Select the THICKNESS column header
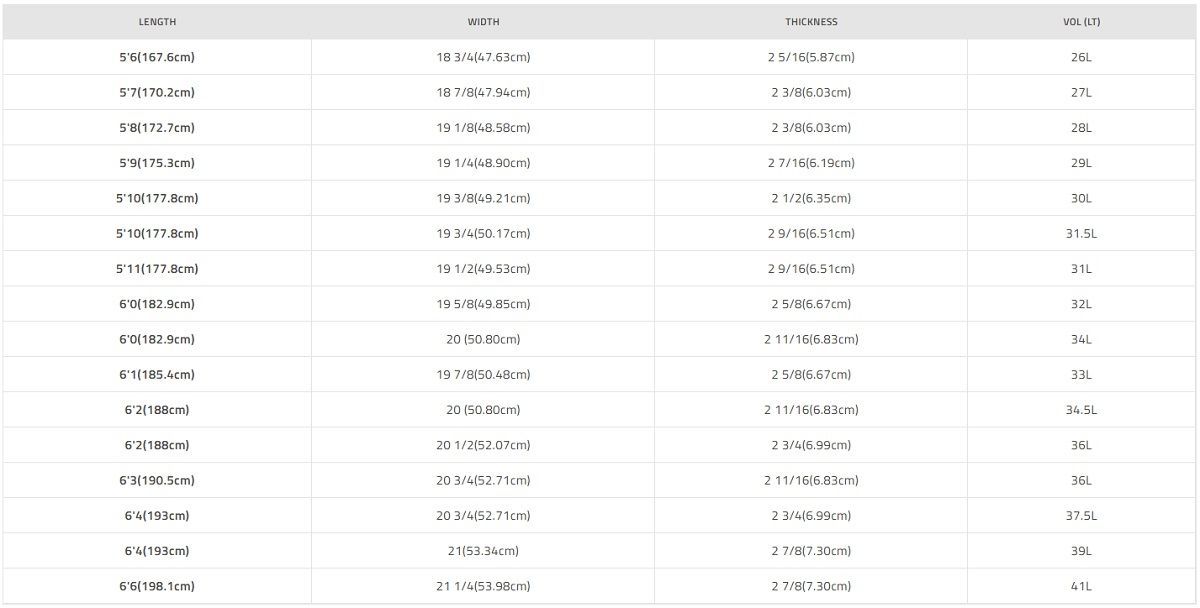The image size is (1200, 608). pyautogui.click(x=811, y=22)
